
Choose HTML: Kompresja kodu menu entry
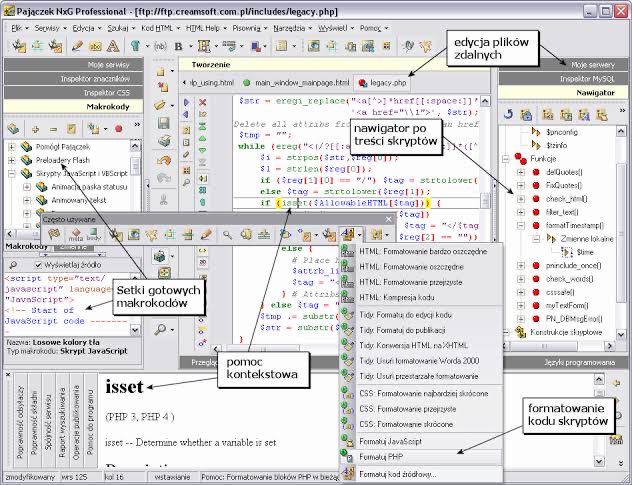coord(421,298)
